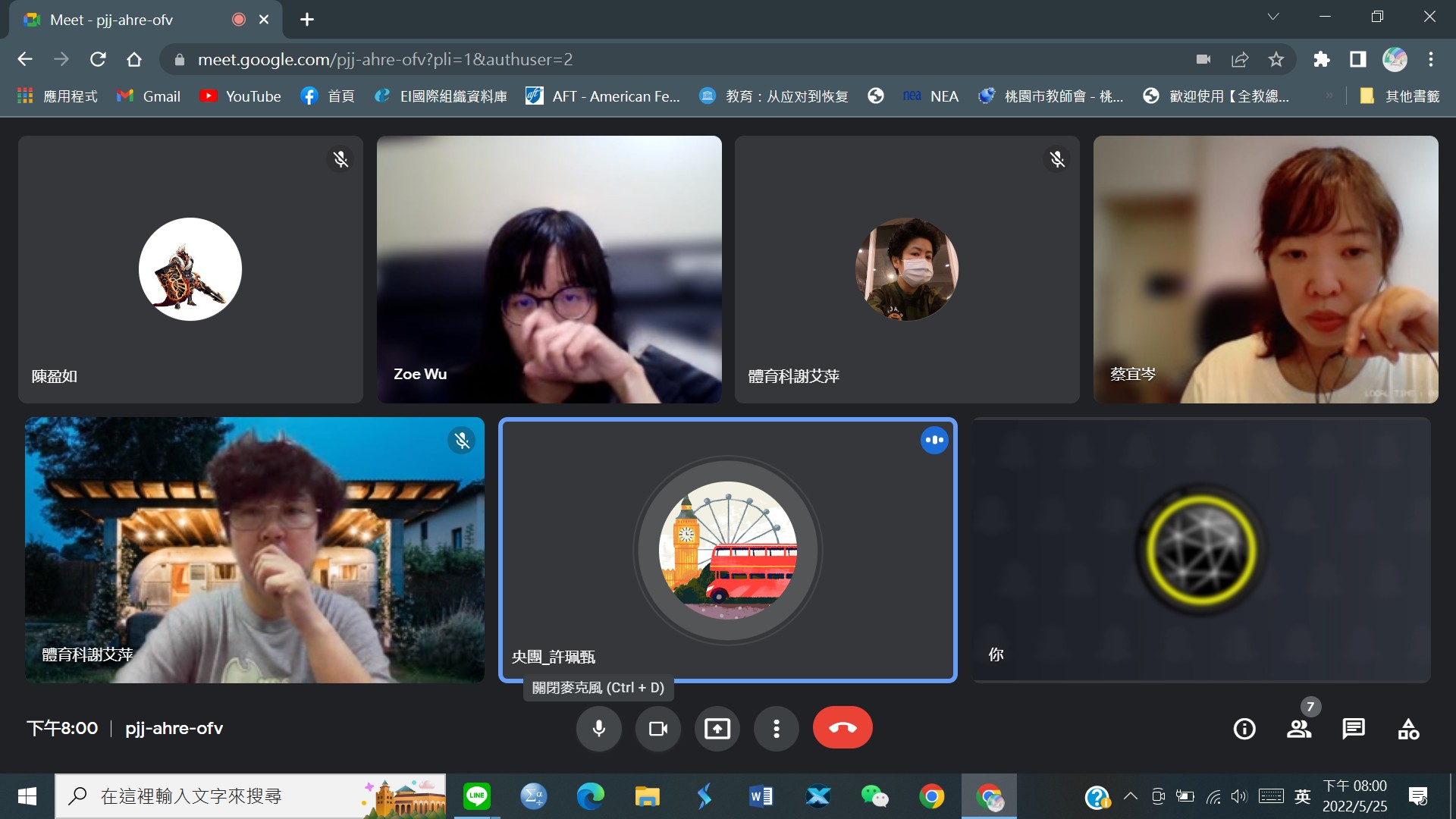Open volume control in tray
This screenshot has height=819, width=1456.
(x=1239, y=796)
